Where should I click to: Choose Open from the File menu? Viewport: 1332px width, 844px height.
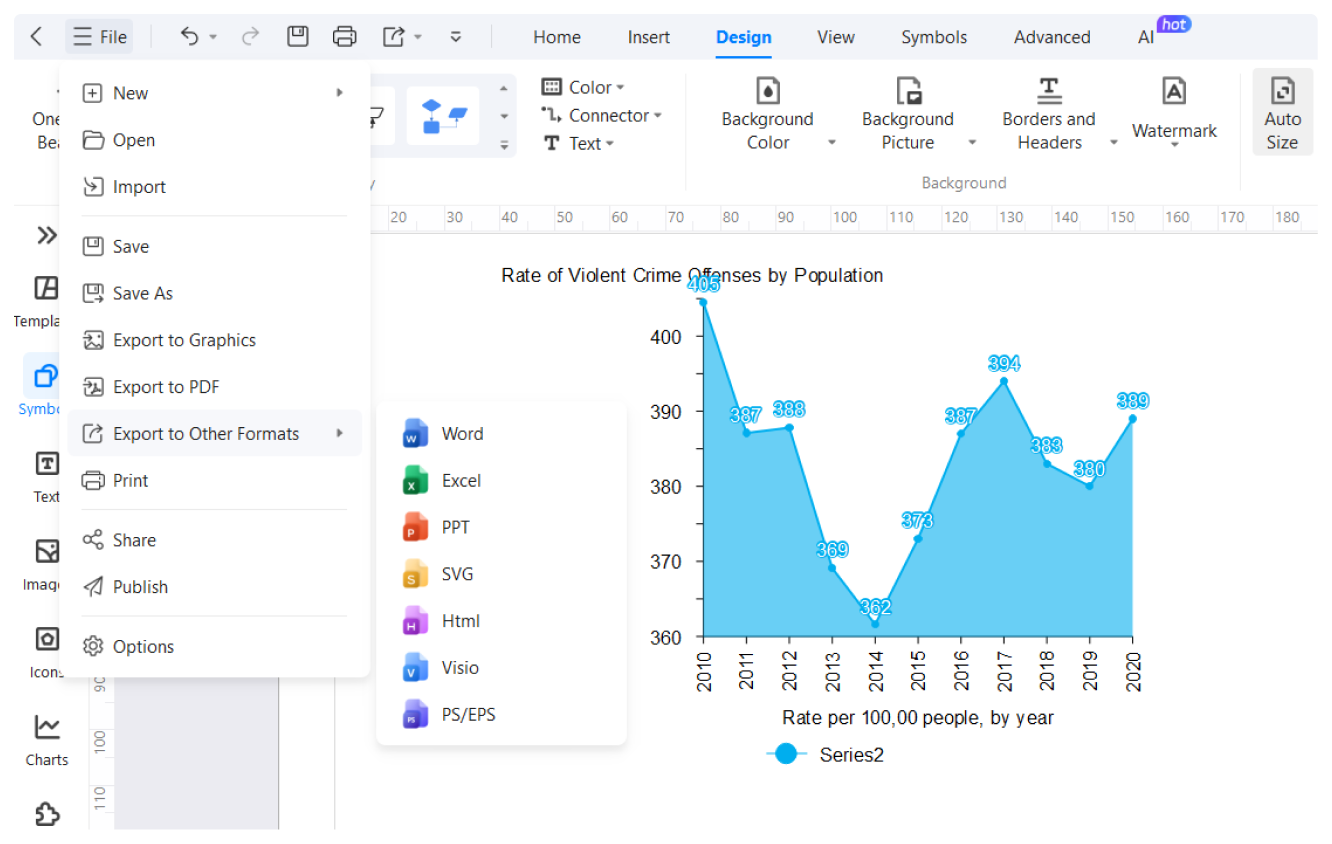click(215, 140)
